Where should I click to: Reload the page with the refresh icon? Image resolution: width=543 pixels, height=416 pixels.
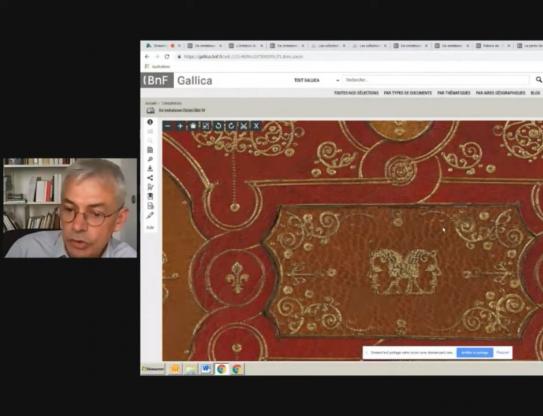[x=167, y=56]
